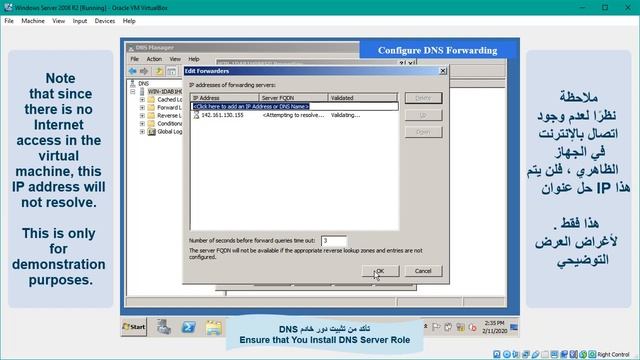Click the Up one level folder icon
640x360 pixels.
click(159, 71)
